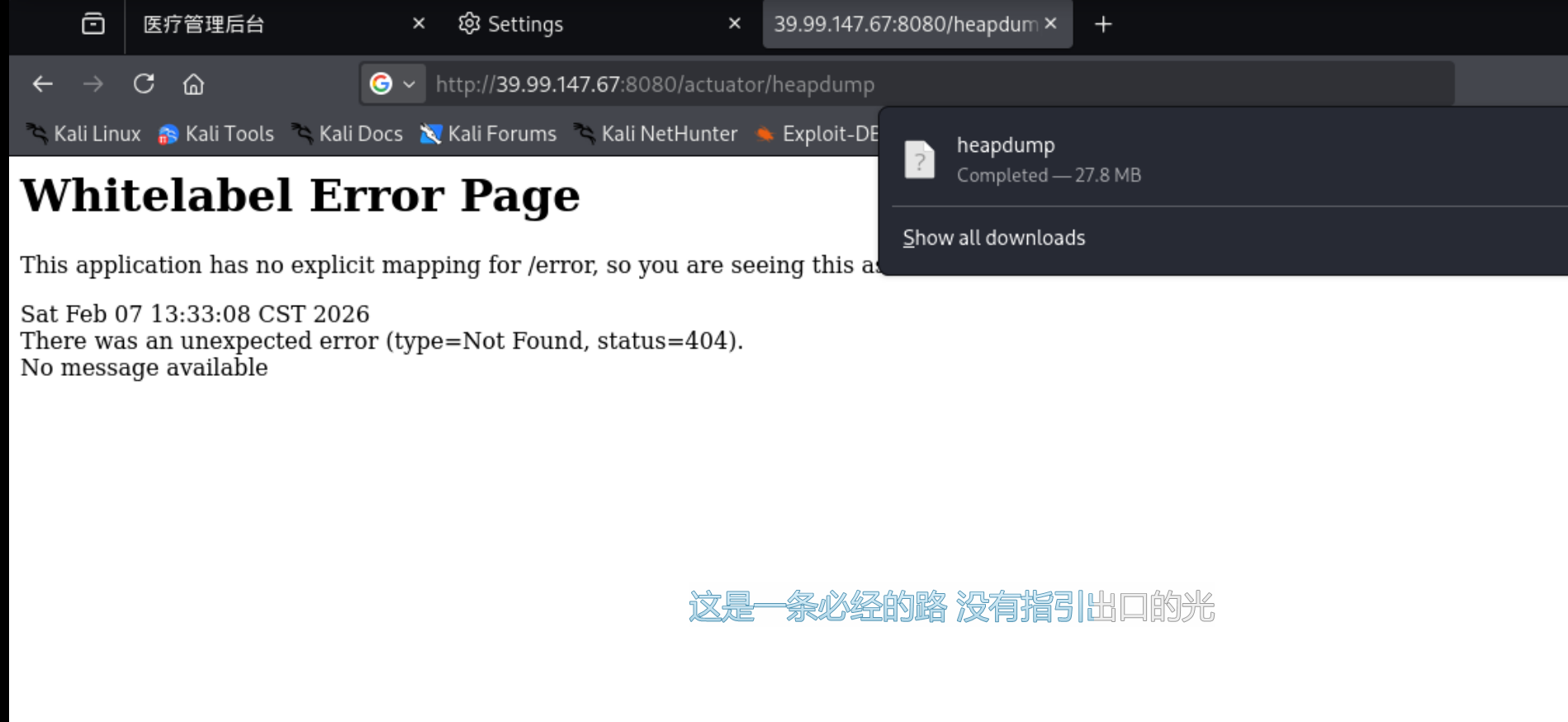Click the heapdump file icon in downloads
This screenshot has width=1568, height=722.
(x=919, y=159)
